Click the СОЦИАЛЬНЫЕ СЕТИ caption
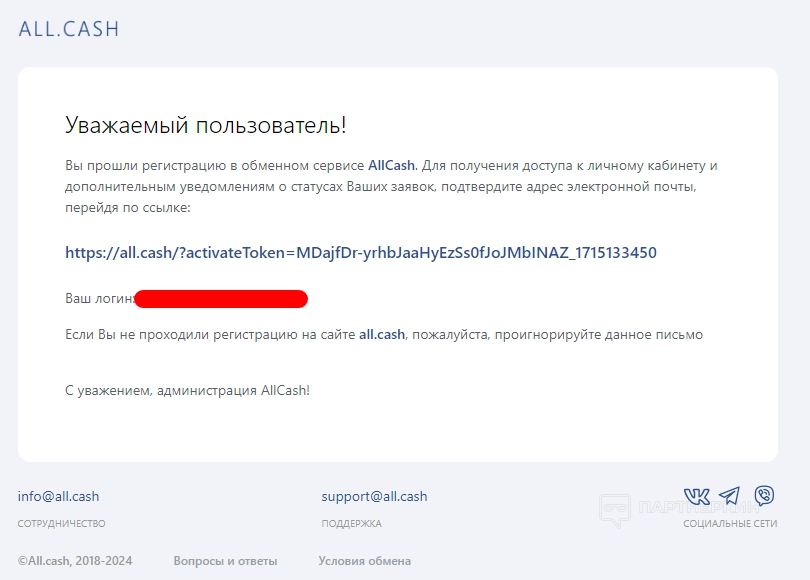Viewport: 810px width, 580px height. tap(730, 524)
